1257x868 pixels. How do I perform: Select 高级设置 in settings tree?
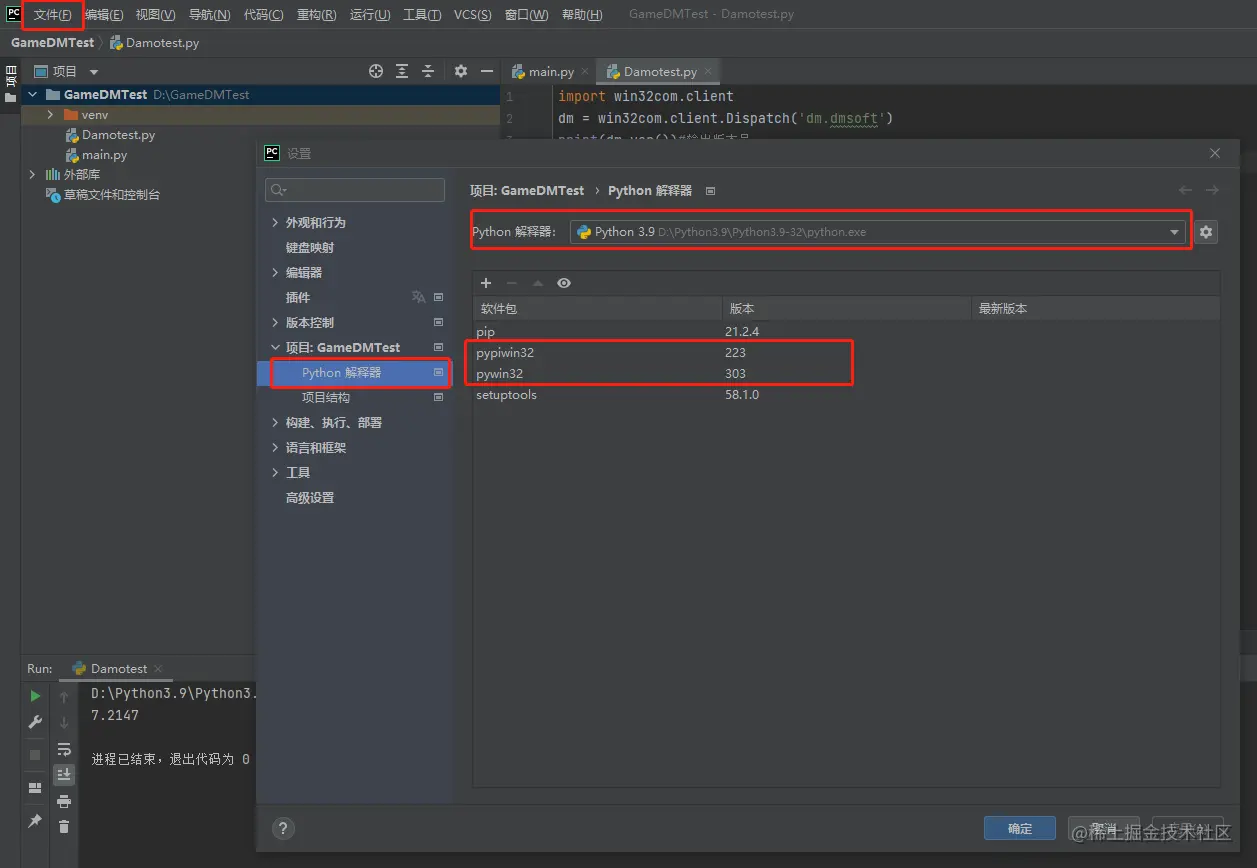[x=310, y=497]
